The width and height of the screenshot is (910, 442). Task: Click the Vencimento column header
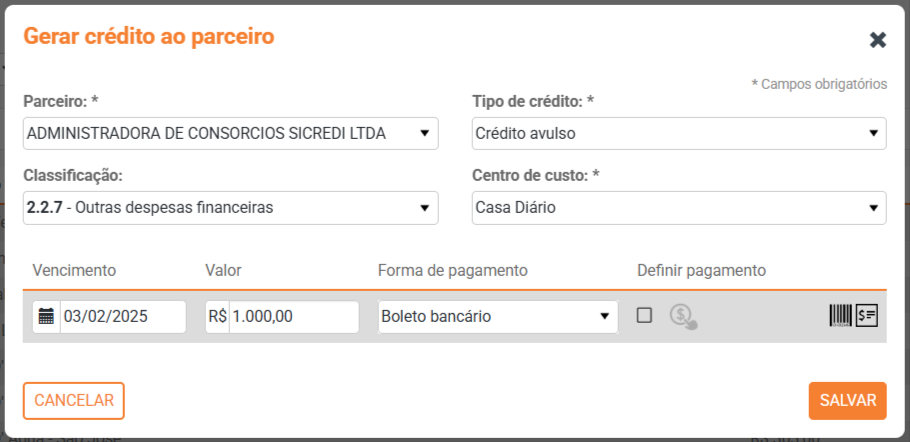point(75,270)
